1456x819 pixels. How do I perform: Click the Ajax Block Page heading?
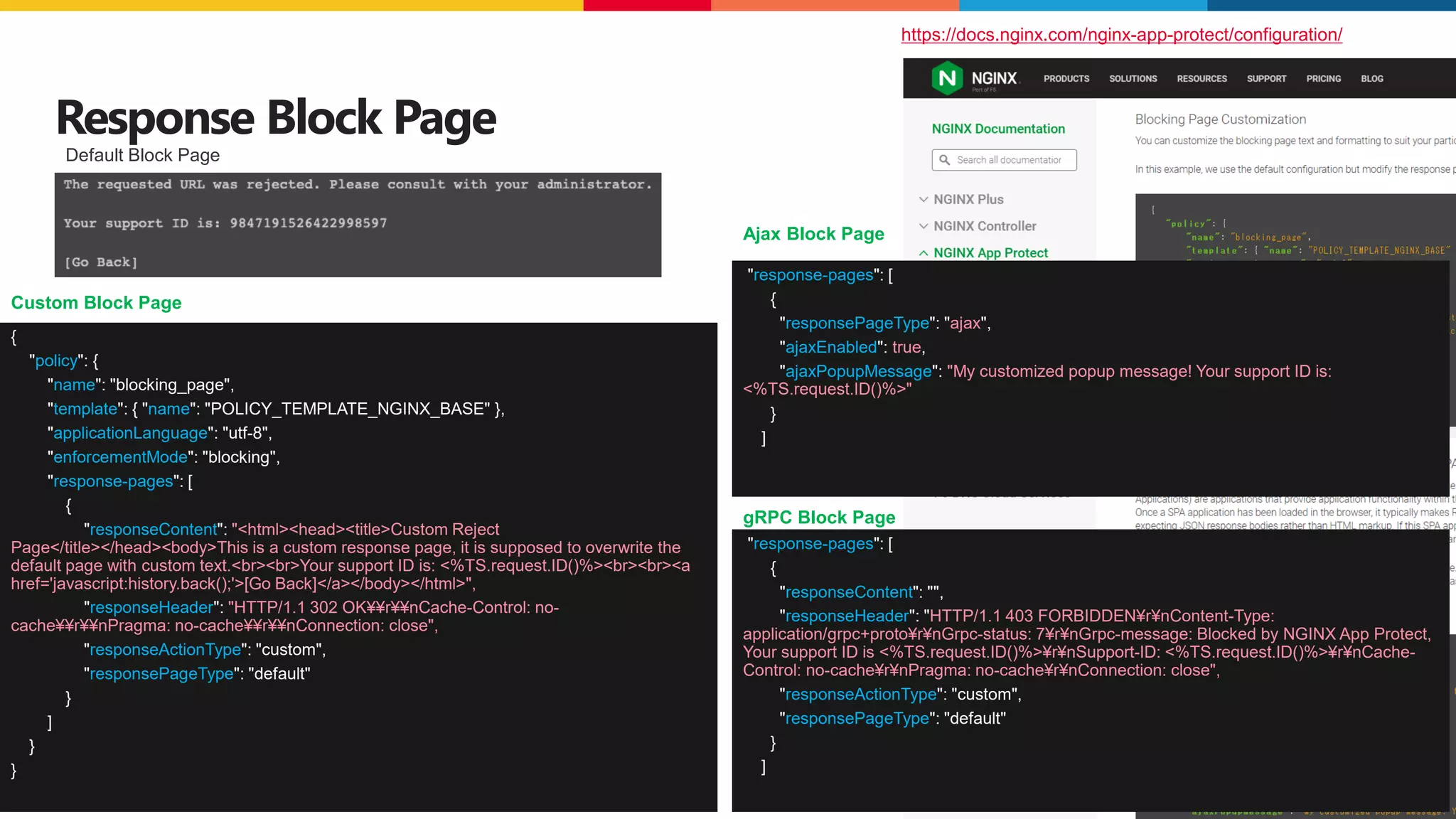(x=813, y=234)
